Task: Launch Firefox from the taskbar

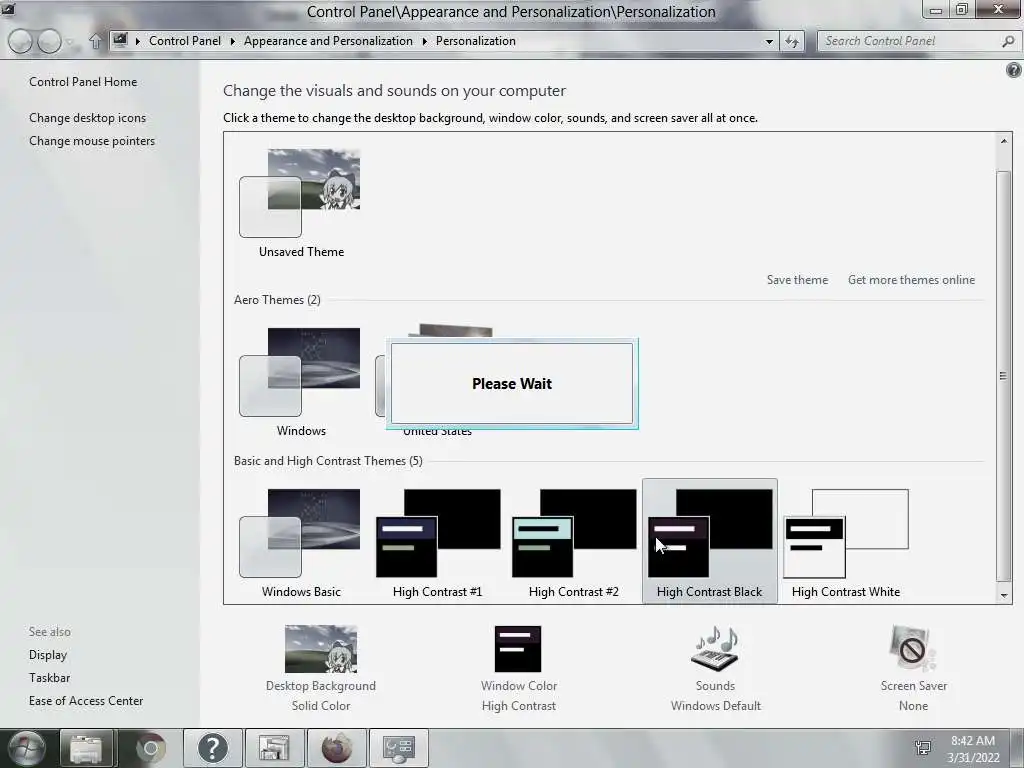Action: [336, 748]
